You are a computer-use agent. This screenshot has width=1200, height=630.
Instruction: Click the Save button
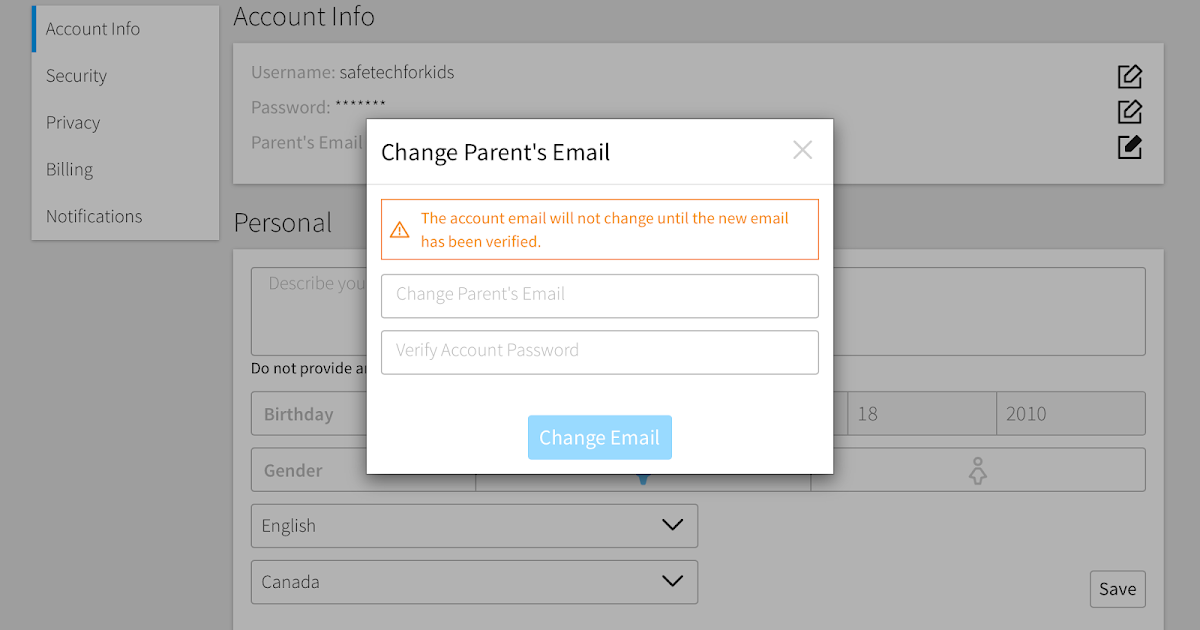1117,589
